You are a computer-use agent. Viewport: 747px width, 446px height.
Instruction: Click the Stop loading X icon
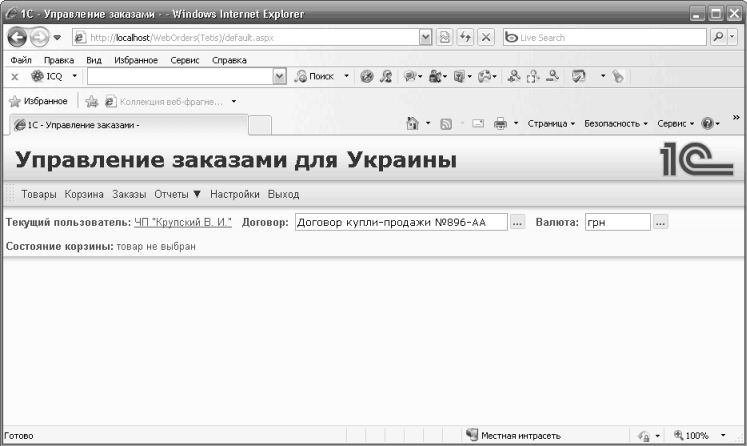pos(485,37)
